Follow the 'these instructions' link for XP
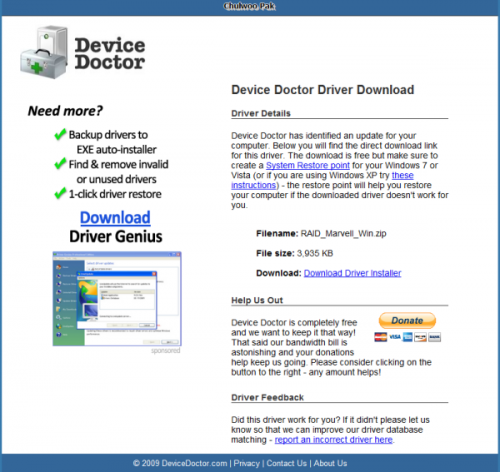The height and width of the screenshot is (472, 500). tap(322, 180)
